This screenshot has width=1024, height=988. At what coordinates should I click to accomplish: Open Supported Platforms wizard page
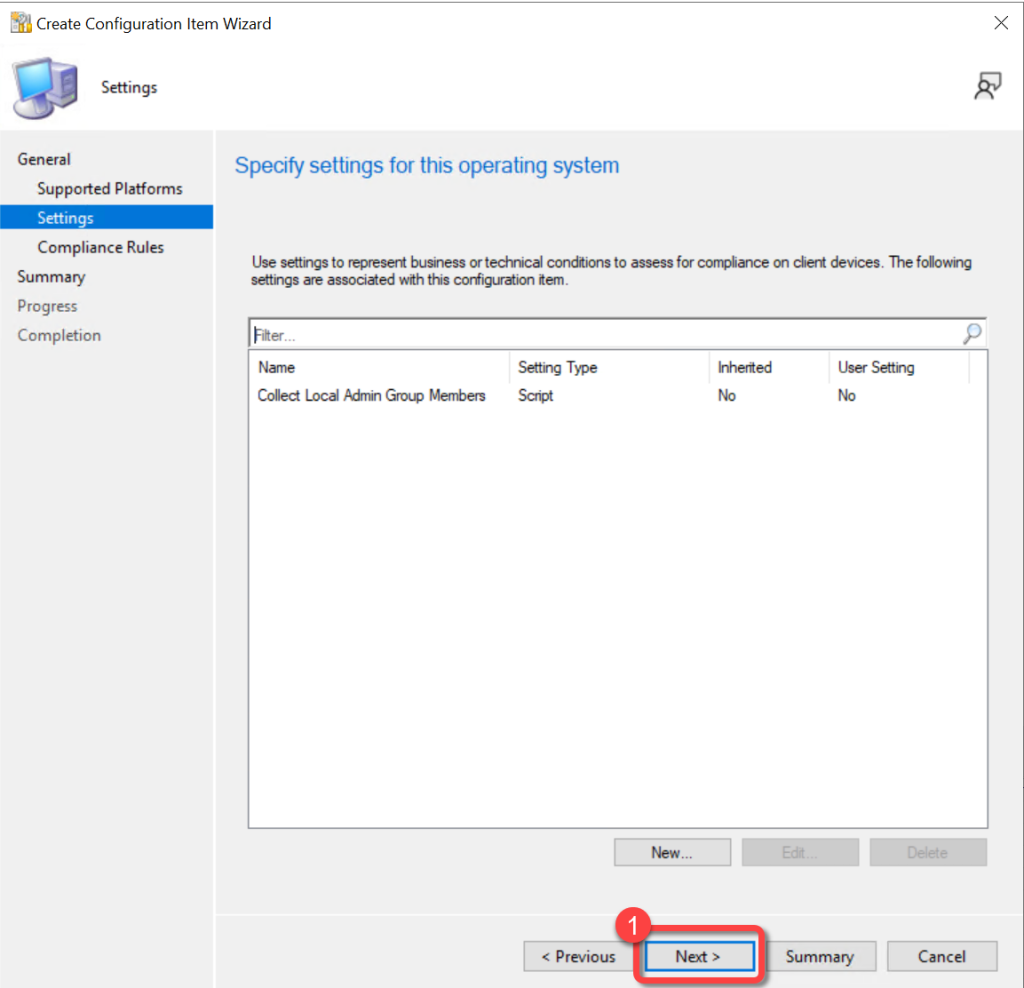110,188
